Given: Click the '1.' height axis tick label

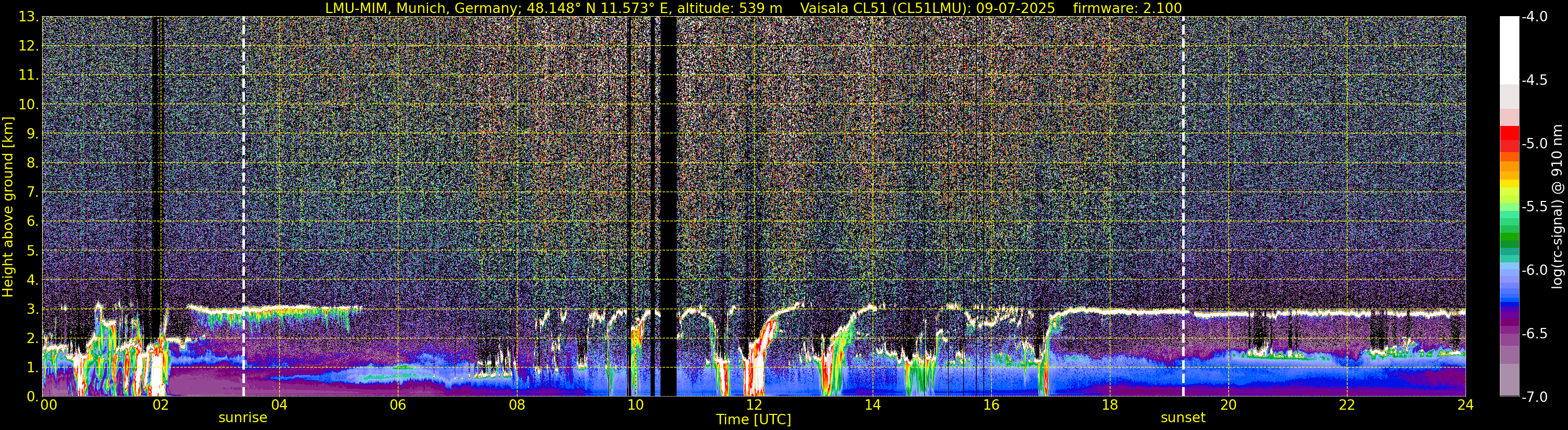Looking at the screenshot, I should 32,367.
